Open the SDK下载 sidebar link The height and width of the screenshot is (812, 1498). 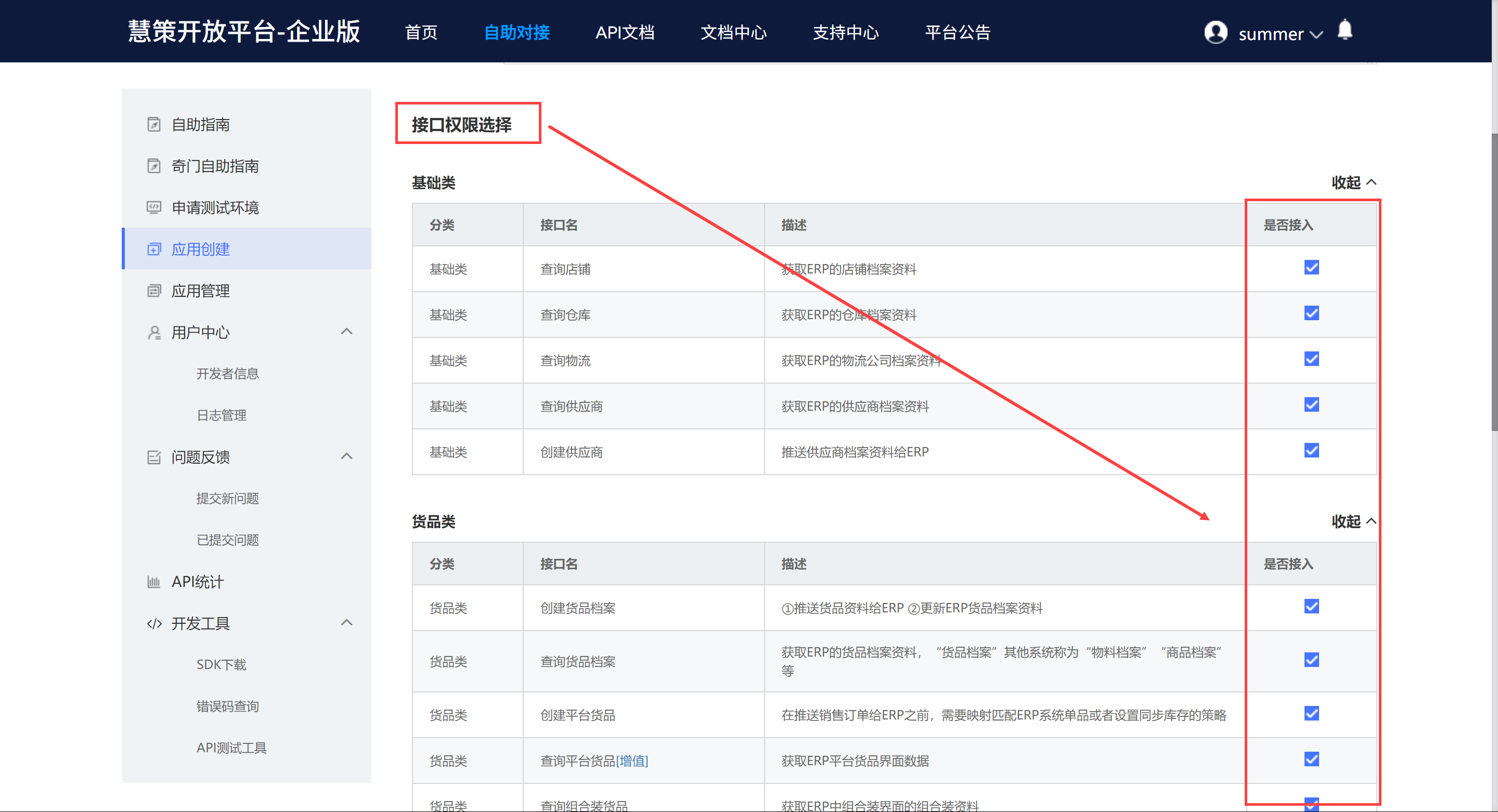click(x=221, y=664)
